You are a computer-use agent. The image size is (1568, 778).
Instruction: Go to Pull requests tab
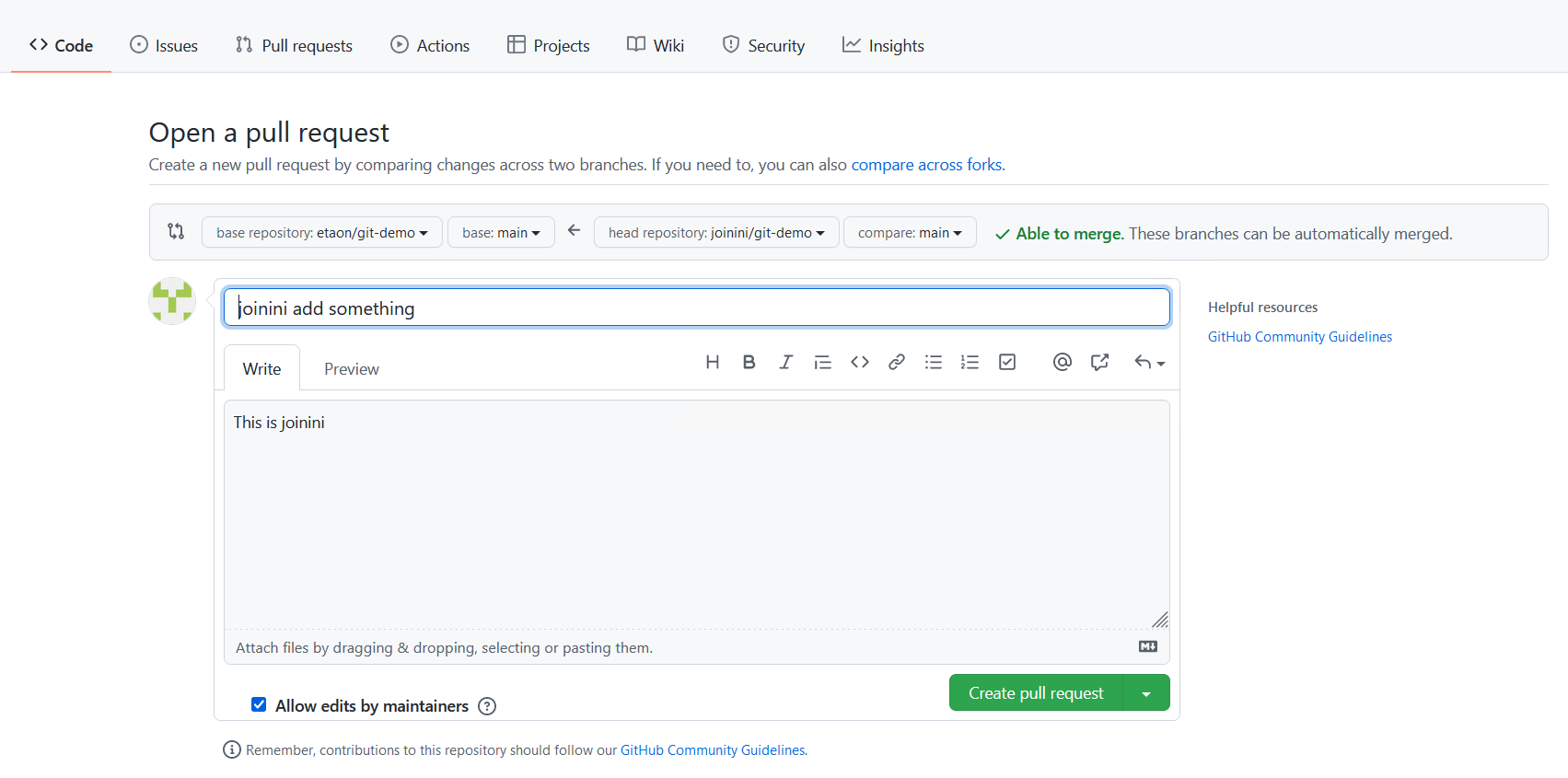pos(294,45)
